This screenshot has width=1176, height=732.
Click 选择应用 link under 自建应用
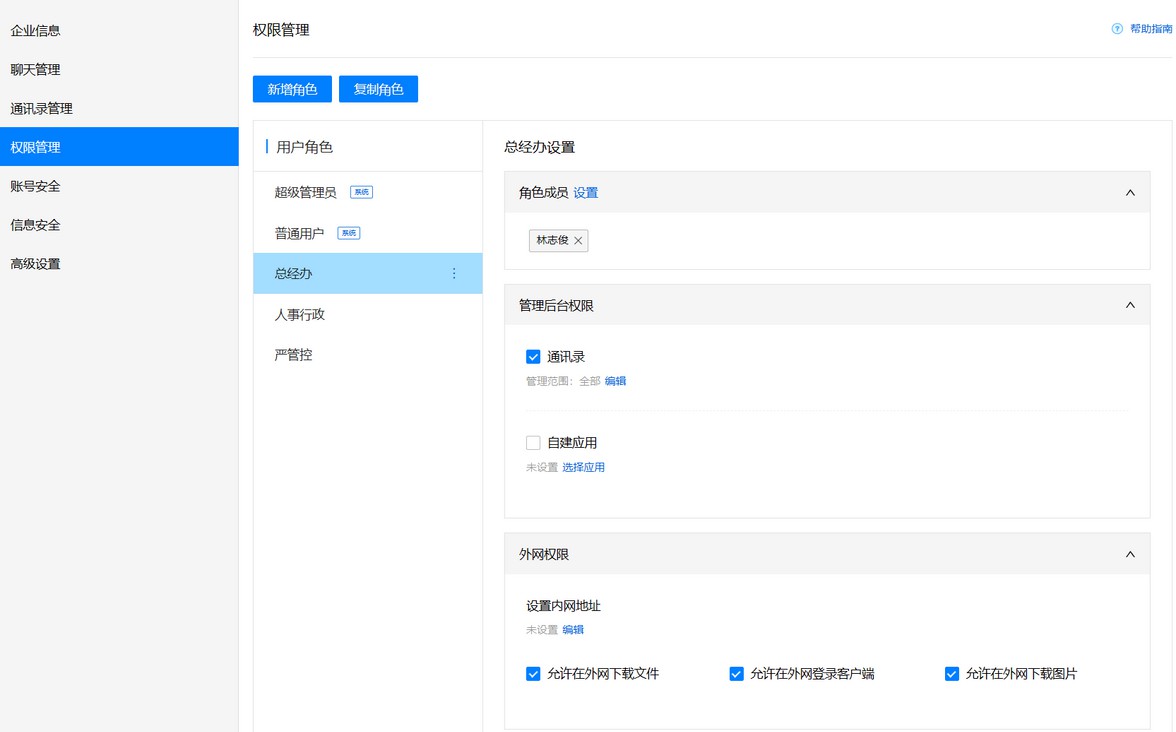pos(583,467)
